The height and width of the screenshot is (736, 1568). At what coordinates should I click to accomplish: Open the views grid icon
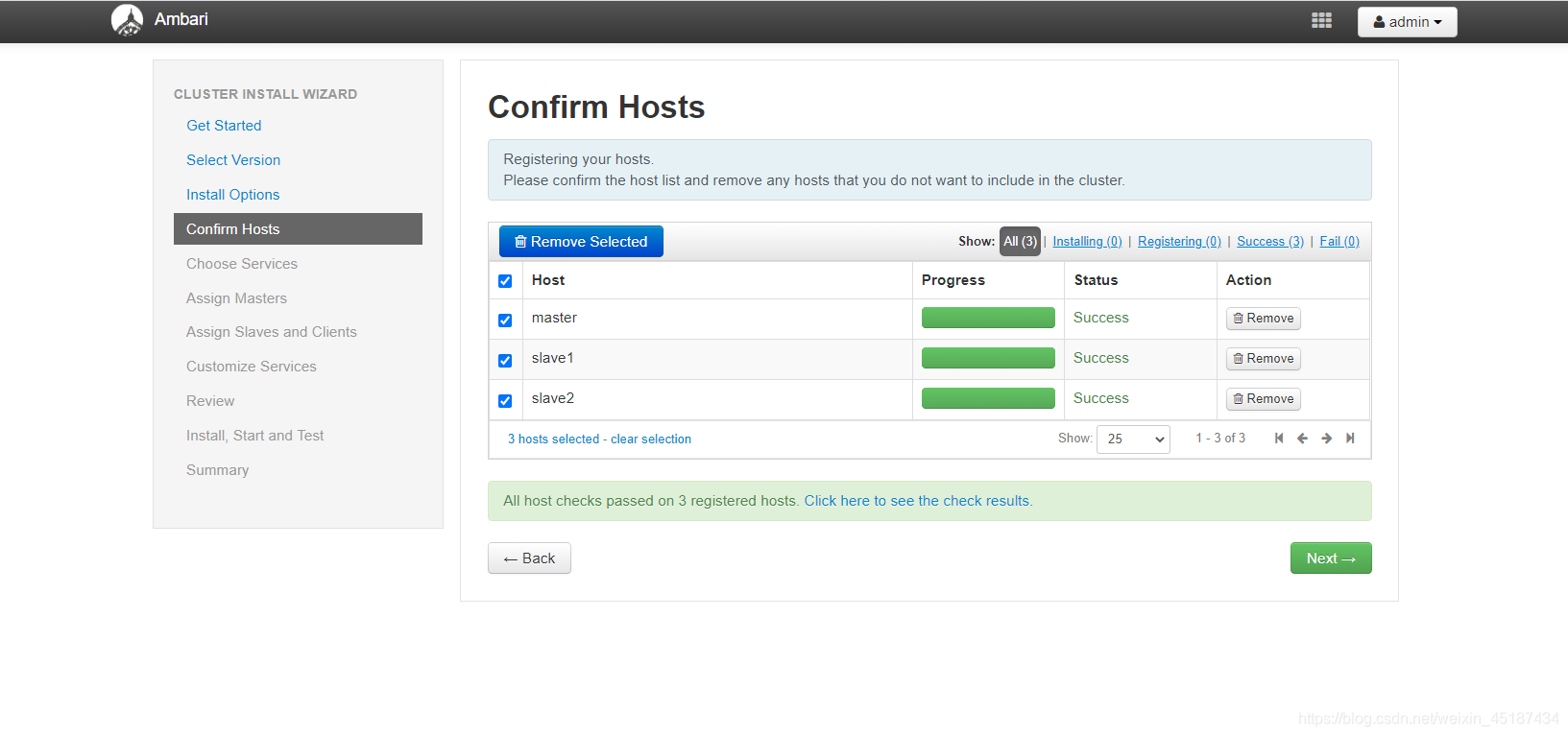pyautogui.click(x=1321, y=21)
